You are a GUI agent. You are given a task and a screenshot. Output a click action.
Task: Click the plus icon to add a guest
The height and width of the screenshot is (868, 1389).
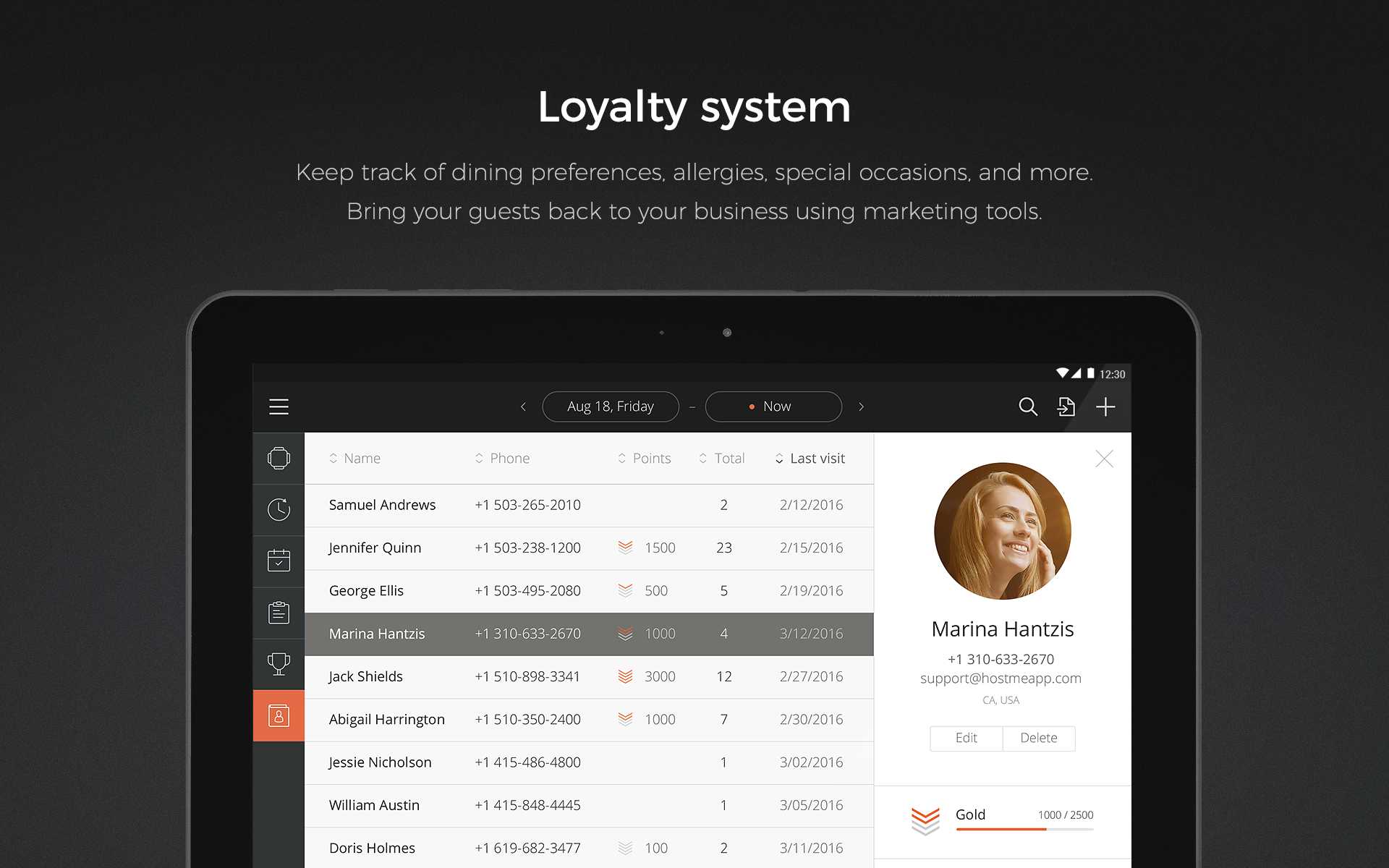(x=1105, y=407)
